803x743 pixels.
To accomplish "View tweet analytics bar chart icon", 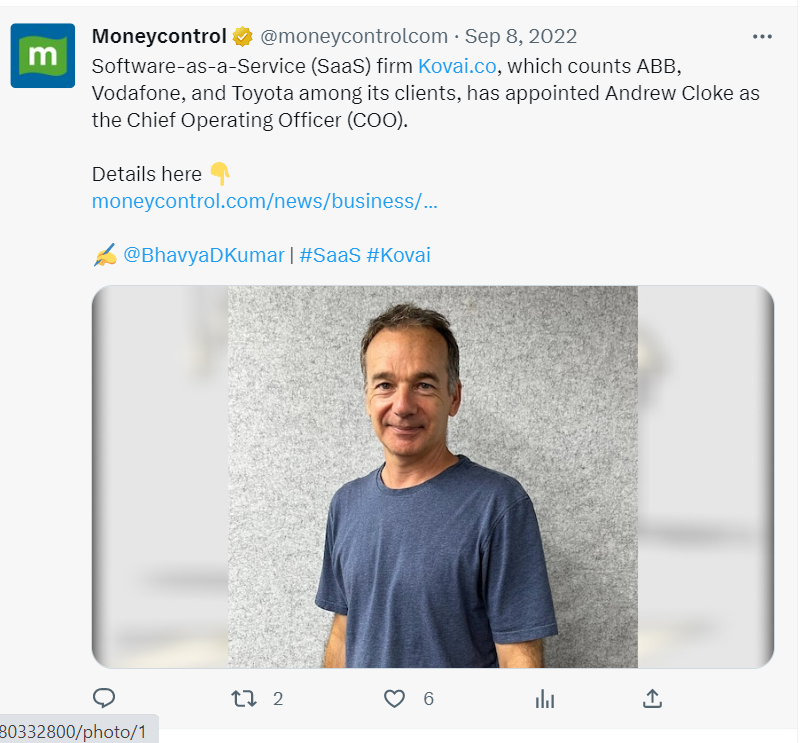I will click(x=545, y=698).
